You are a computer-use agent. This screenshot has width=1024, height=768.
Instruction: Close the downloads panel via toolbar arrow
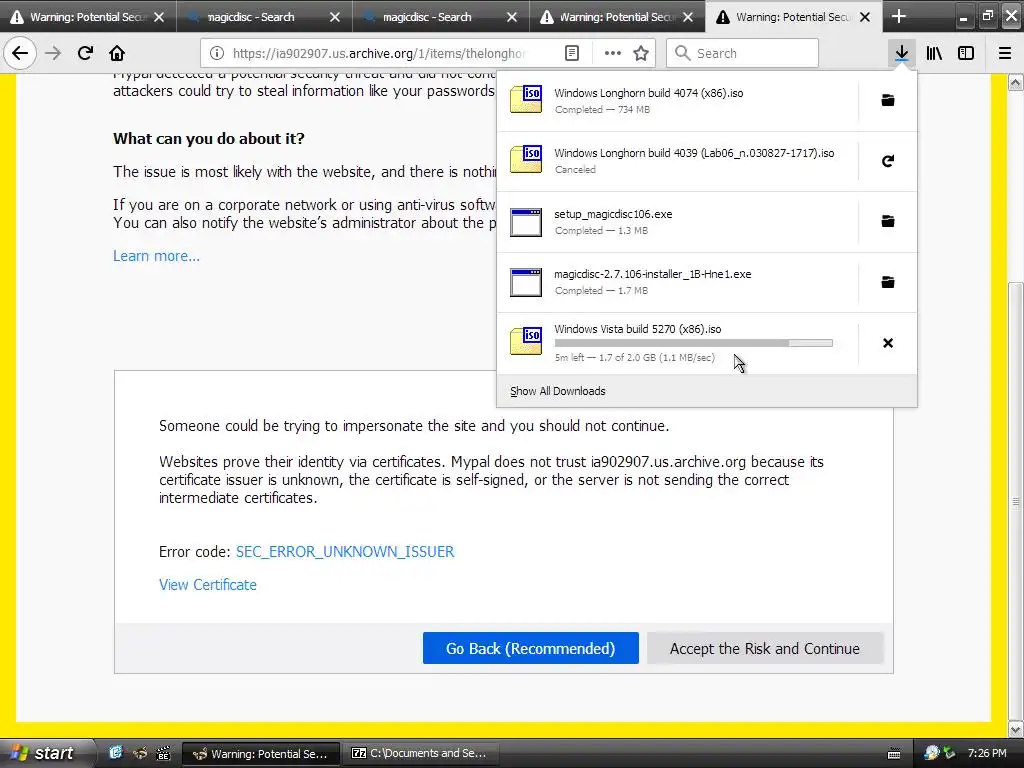click(x=901, y=53)
